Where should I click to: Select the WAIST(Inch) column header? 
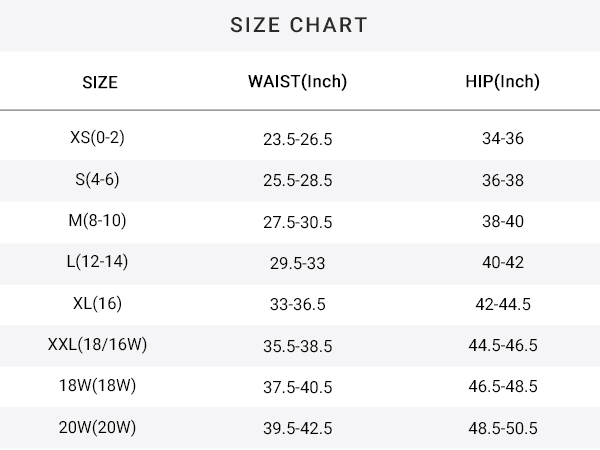(297, 82)
